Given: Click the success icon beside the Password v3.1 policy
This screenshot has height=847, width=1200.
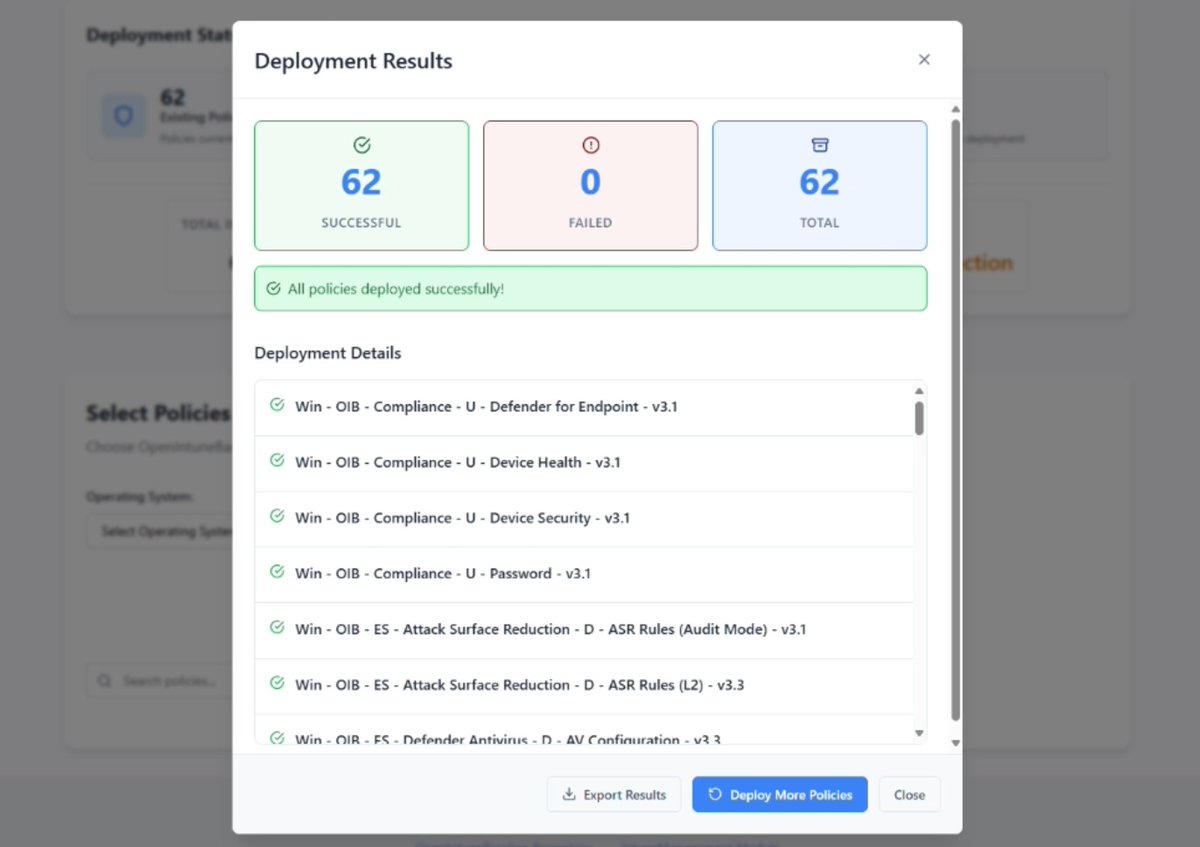Looking at the screenshot, I should click(277, 573).
